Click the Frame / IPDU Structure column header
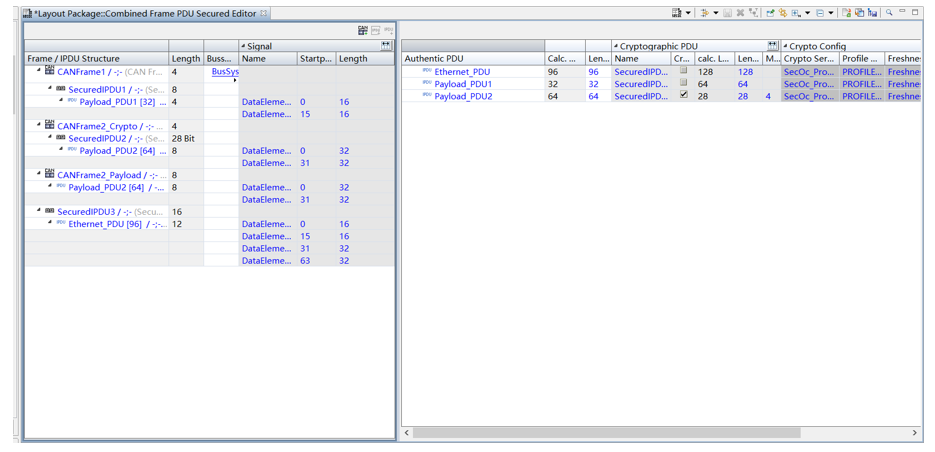935x452 pixels. (x=95, y=59)
